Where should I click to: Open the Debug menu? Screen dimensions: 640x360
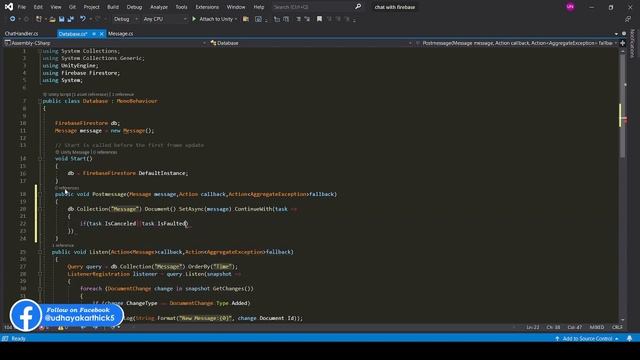tap(134, 7)
